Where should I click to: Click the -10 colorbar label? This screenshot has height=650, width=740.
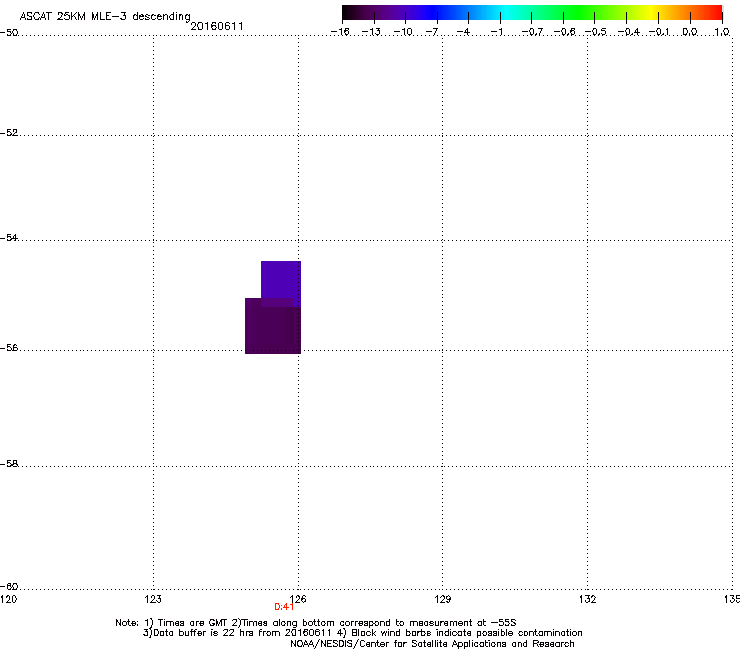pyautogui.click(x=403, y=32)
